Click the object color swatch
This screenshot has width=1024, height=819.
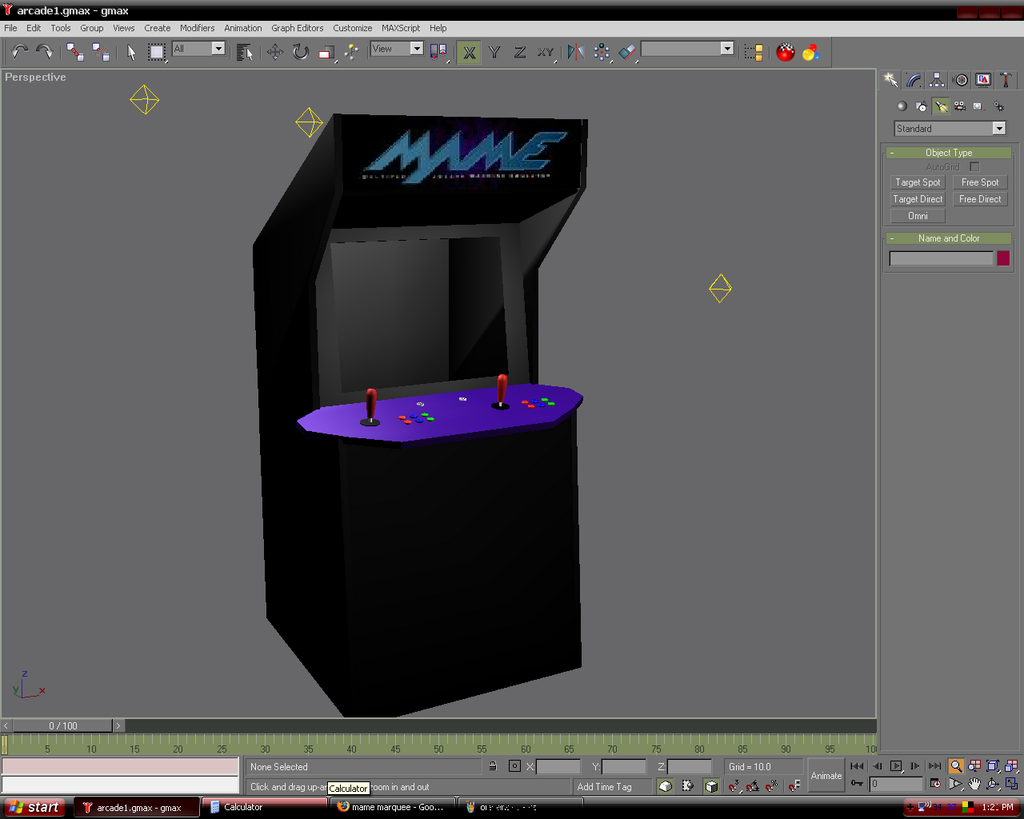1003,258
